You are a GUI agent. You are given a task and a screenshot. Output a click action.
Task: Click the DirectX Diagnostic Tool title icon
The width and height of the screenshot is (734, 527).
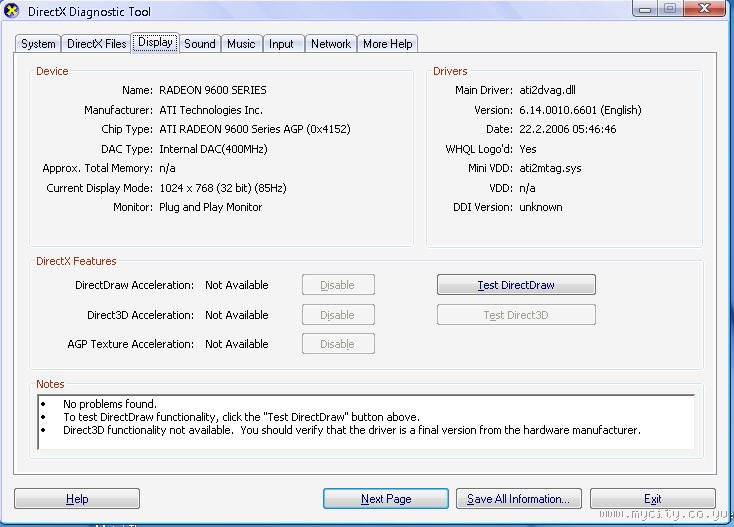point(11,10)
